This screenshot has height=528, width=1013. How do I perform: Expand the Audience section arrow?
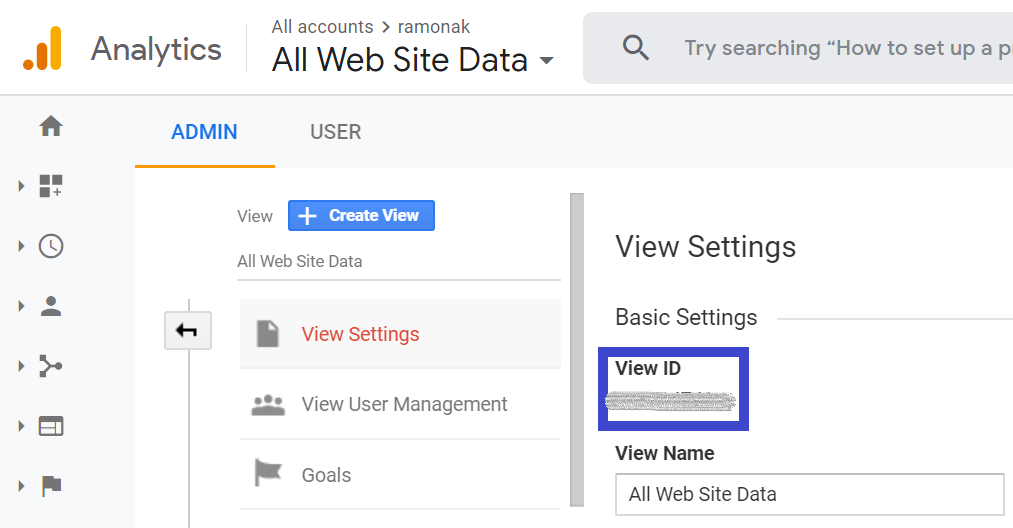21,306
